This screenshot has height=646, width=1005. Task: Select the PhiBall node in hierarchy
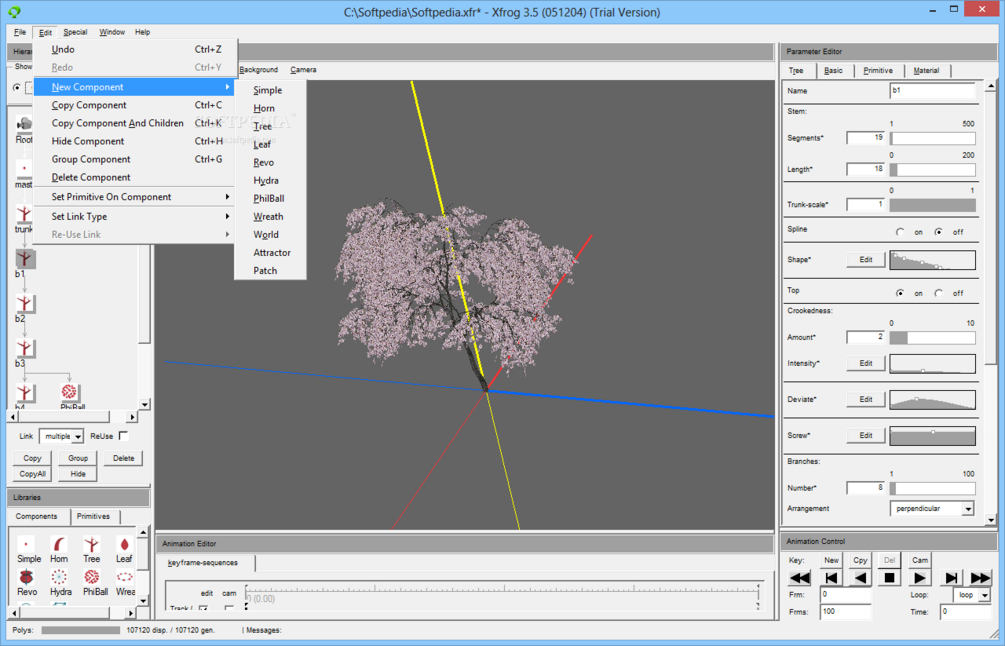click(x=69, y=392)
